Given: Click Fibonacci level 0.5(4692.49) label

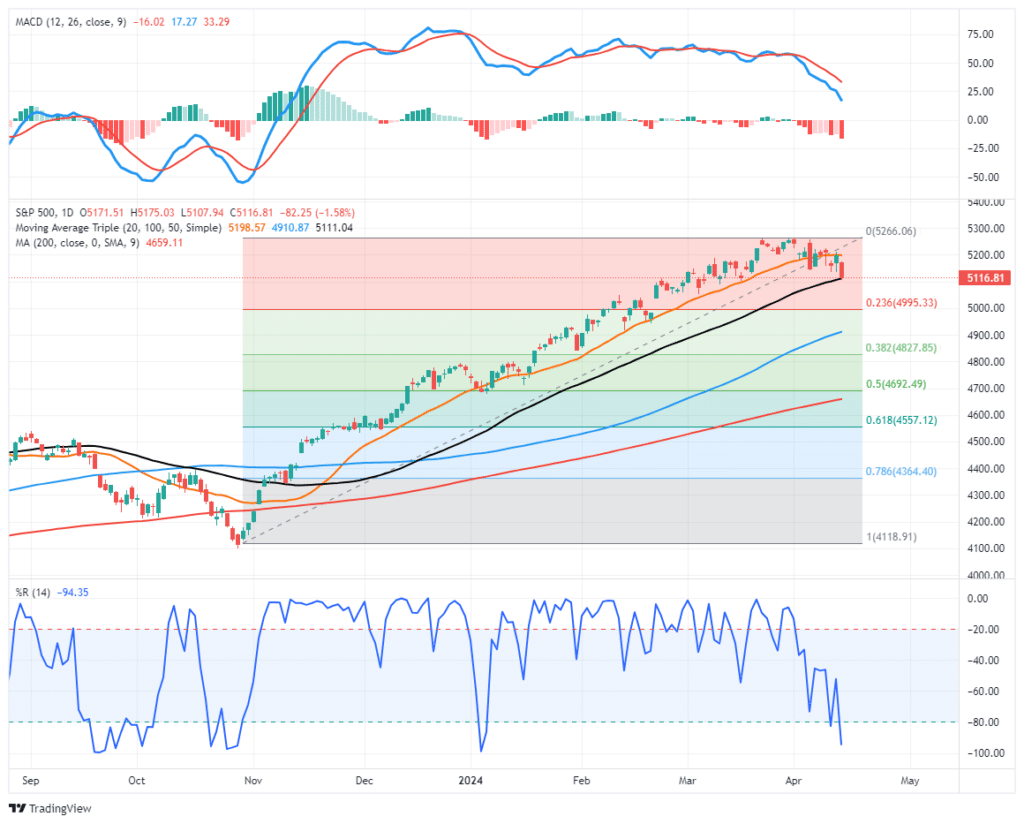Looking at the screenshot, I should click(x=896, y=384).
